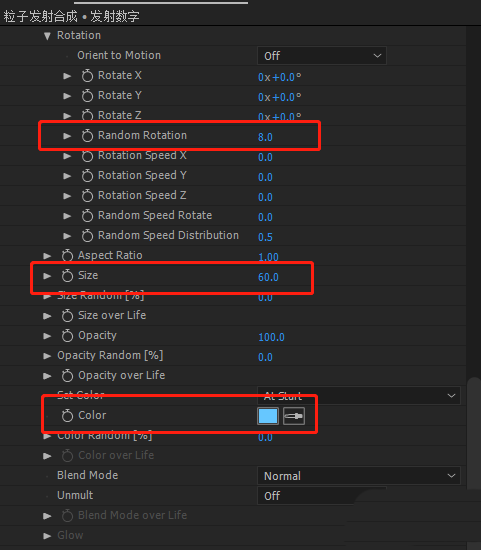Open the Unmult dropdown

tap(322, 496)
